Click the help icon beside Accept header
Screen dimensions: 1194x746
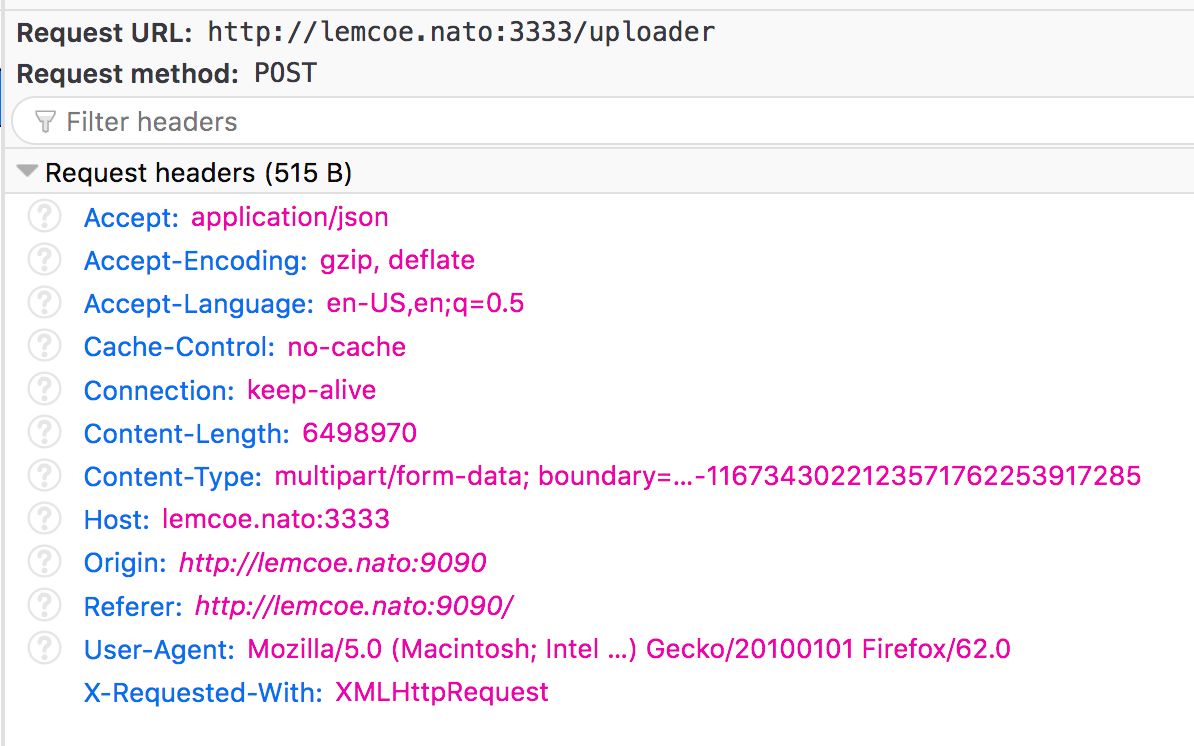(44, 217)
